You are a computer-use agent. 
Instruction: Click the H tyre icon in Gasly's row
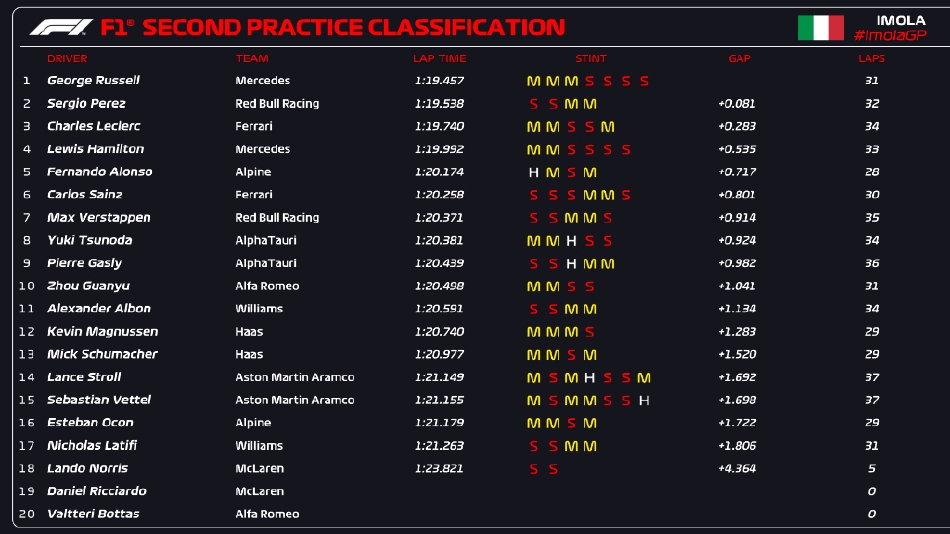pyautogui.click(x=571, y=264)
